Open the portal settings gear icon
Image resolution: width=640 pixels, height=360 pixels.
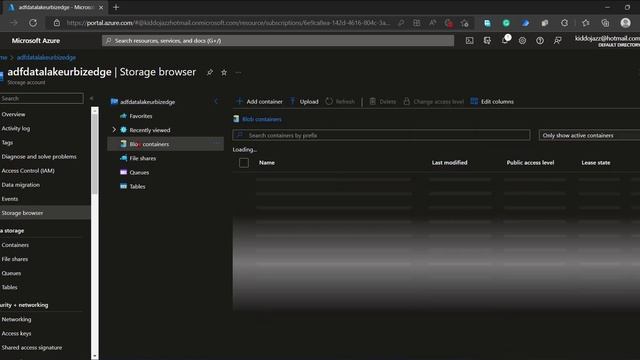click(522, 40)
